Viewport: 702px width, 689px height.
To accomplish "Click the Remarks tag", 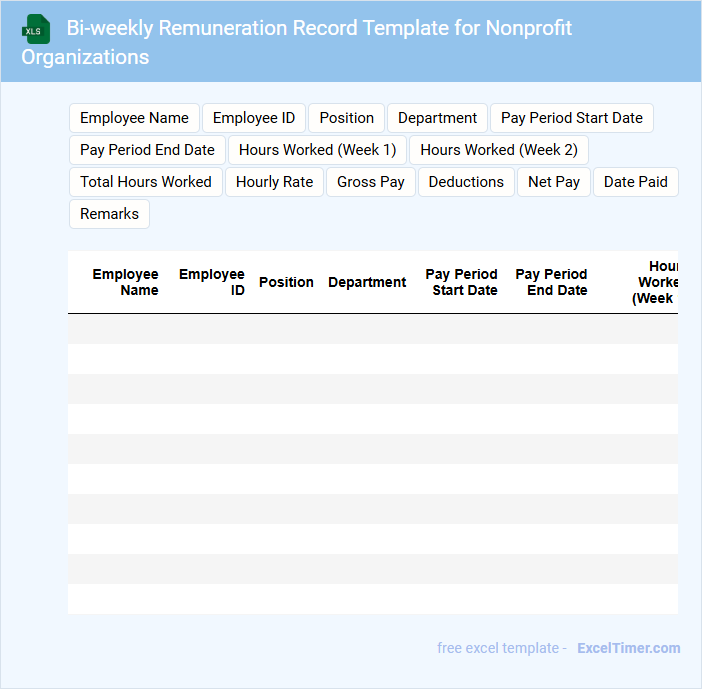I will click(109, 214).
